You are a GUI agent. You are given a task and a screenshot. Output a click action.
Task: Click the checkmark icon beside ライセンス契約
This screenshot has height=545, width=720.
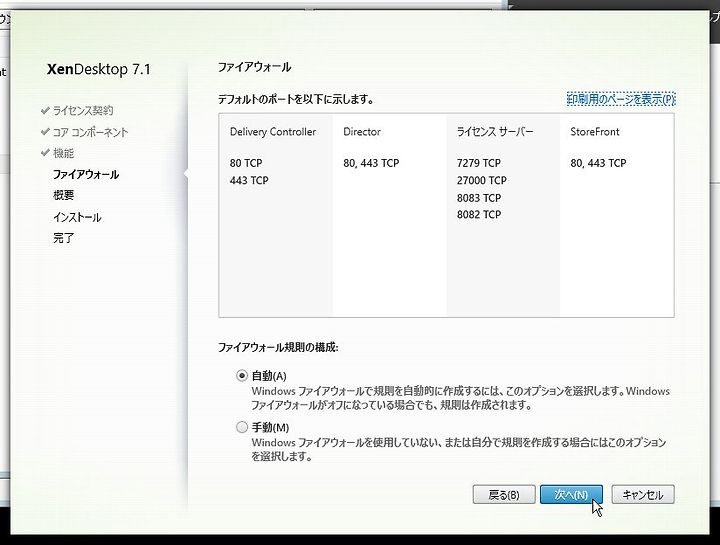click(x=45, y=110)
